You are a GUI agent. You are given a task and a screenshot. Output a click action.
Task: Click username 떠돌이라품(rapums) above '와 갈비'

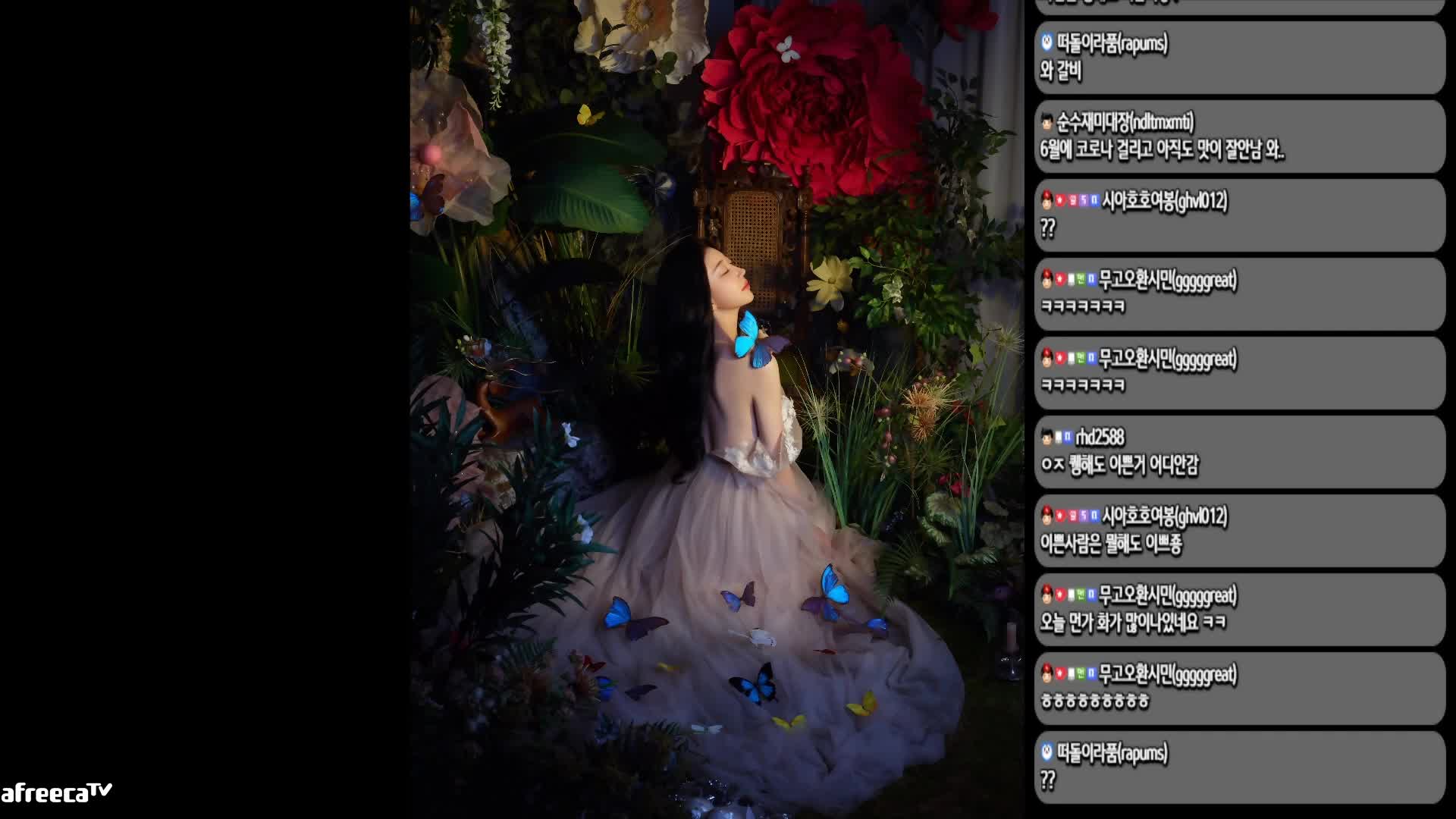pos(1112,43)
